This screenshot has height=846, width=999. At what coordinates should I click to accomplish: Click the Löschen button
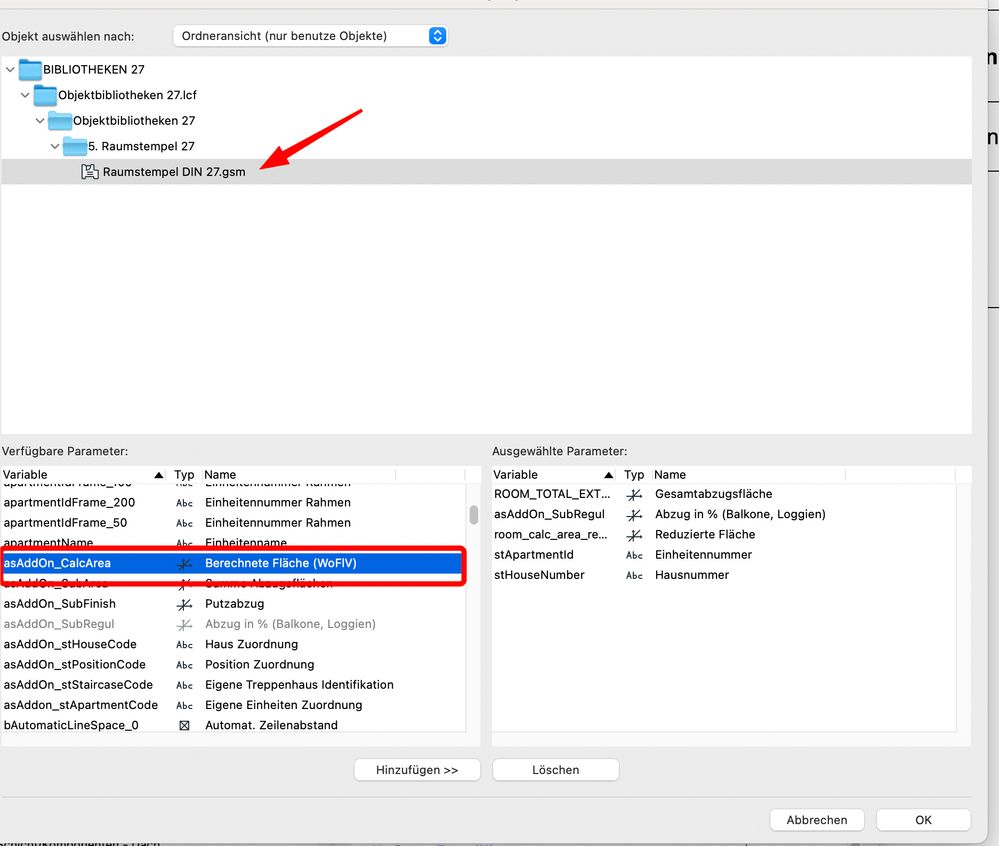coord(556,770)
